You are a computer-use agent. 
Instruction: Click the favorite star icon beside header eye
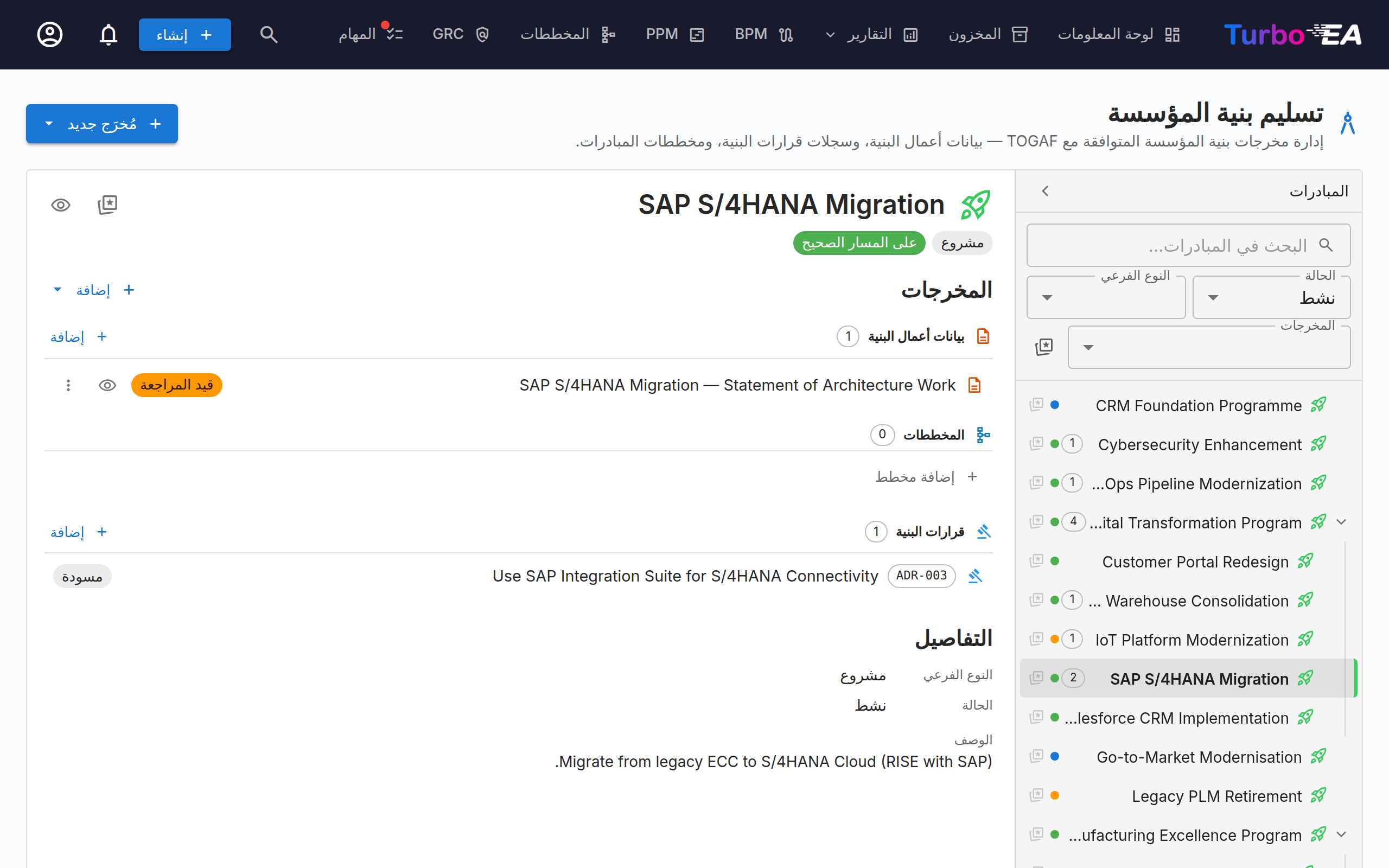107,205
